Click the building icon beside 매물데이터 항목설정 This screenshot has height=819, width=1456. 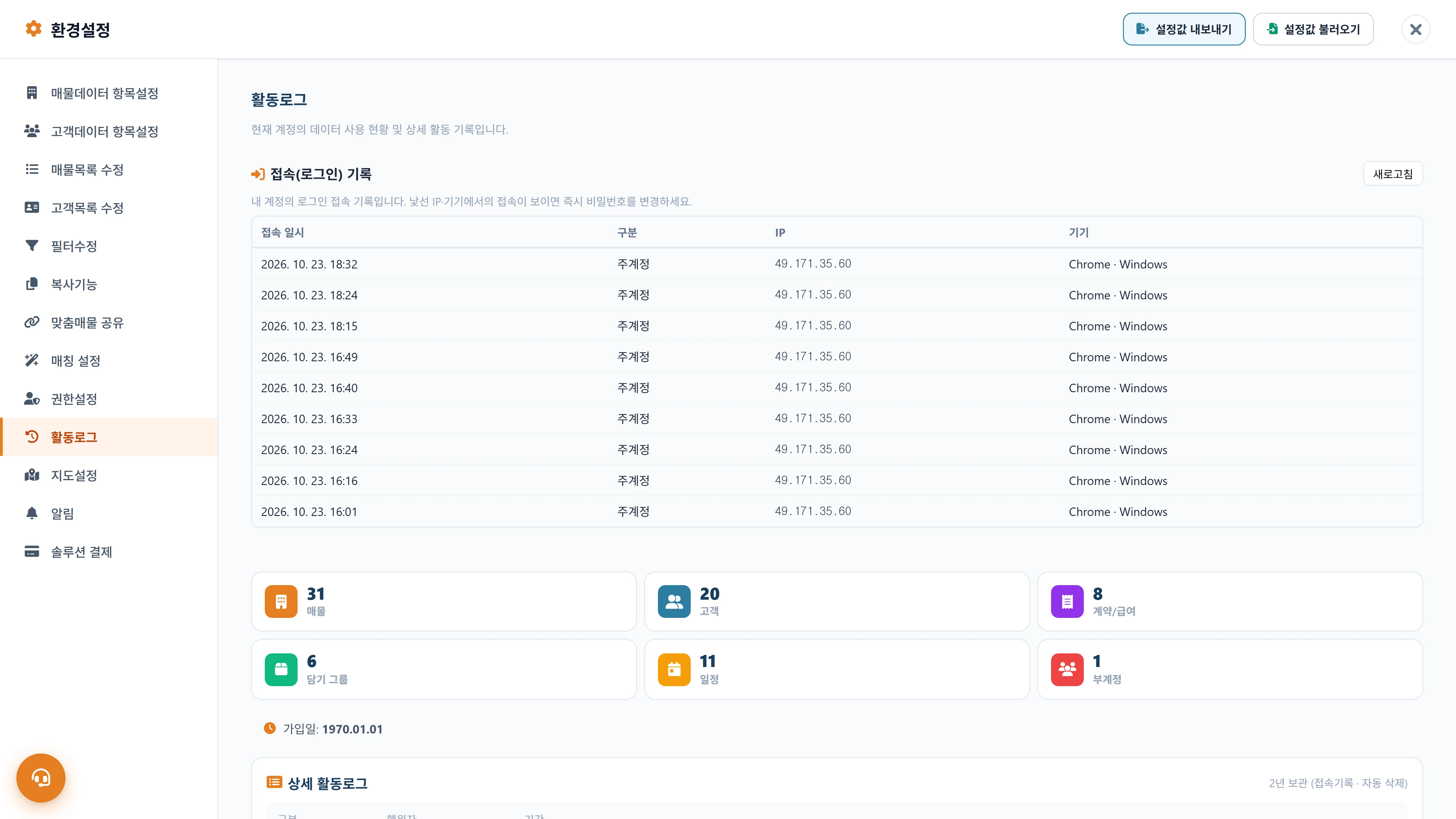coord(32,93)
